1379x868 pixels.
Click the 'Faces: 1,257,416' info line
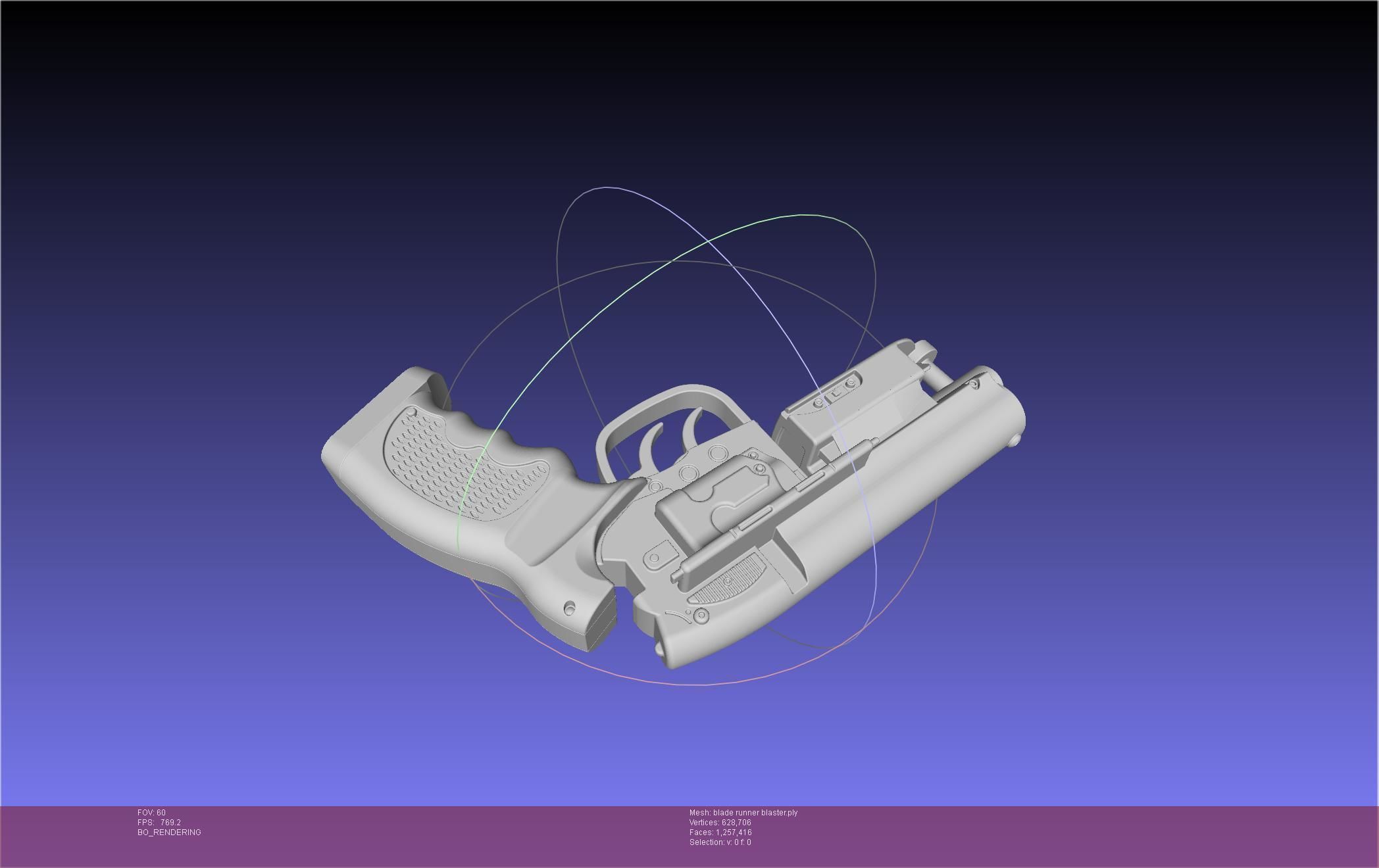tap(720, 832)
